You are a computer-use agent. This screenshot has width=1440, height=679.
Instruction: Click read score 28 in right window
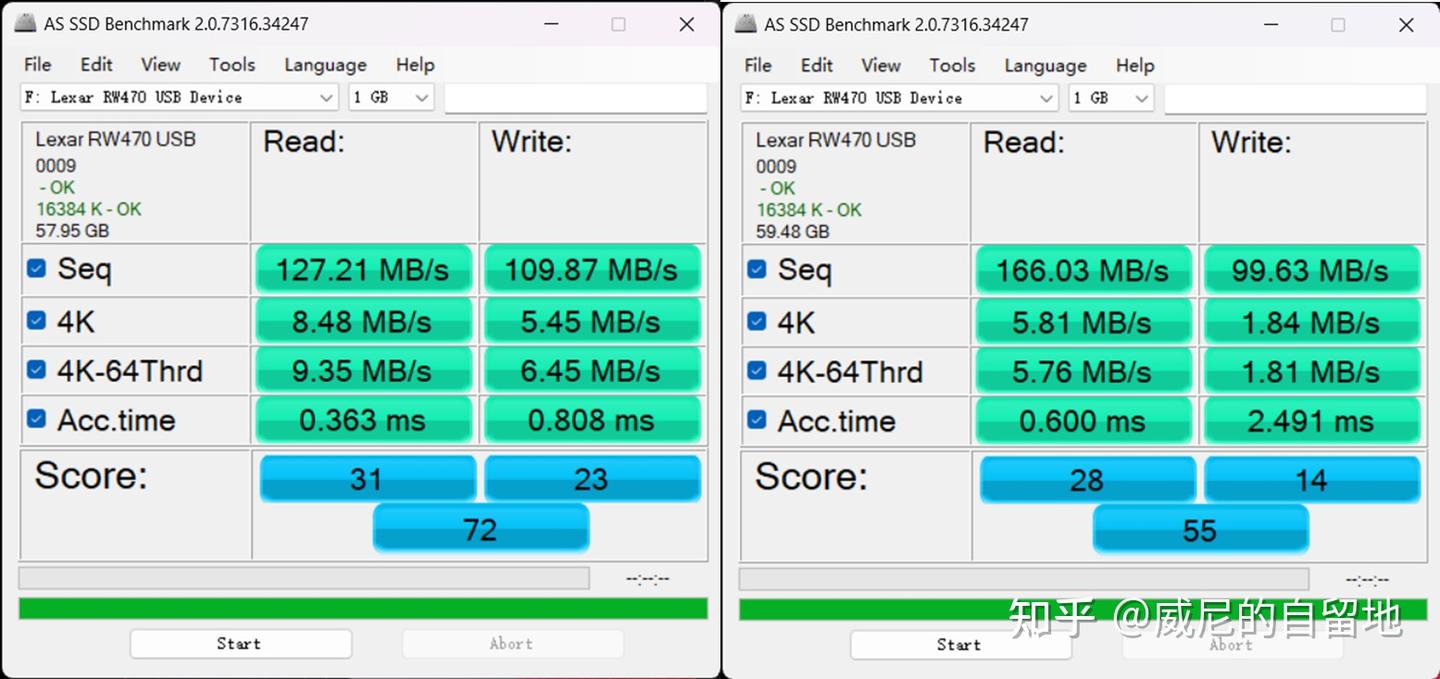pos(1087,479)
